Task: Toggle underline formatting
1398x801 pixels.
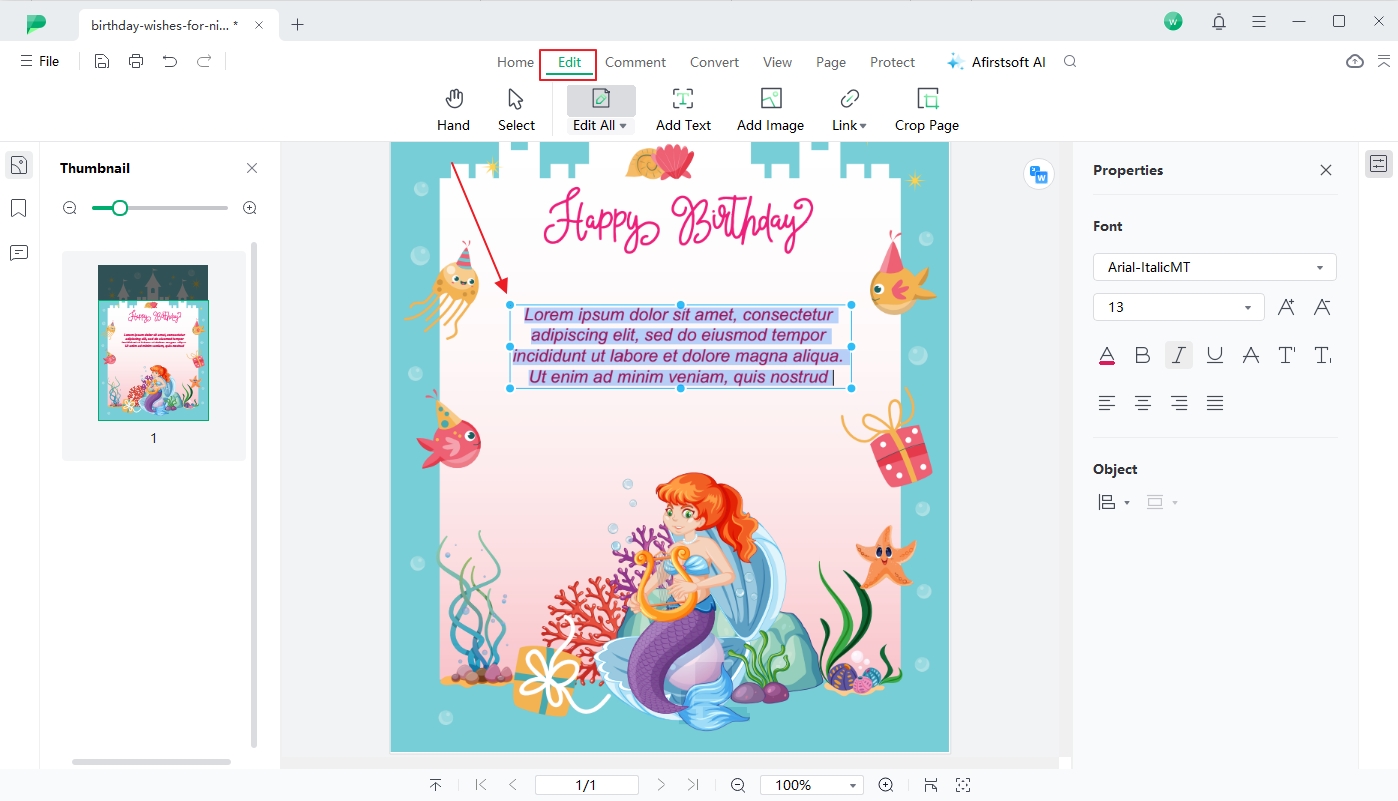Action: [1215, 355]
